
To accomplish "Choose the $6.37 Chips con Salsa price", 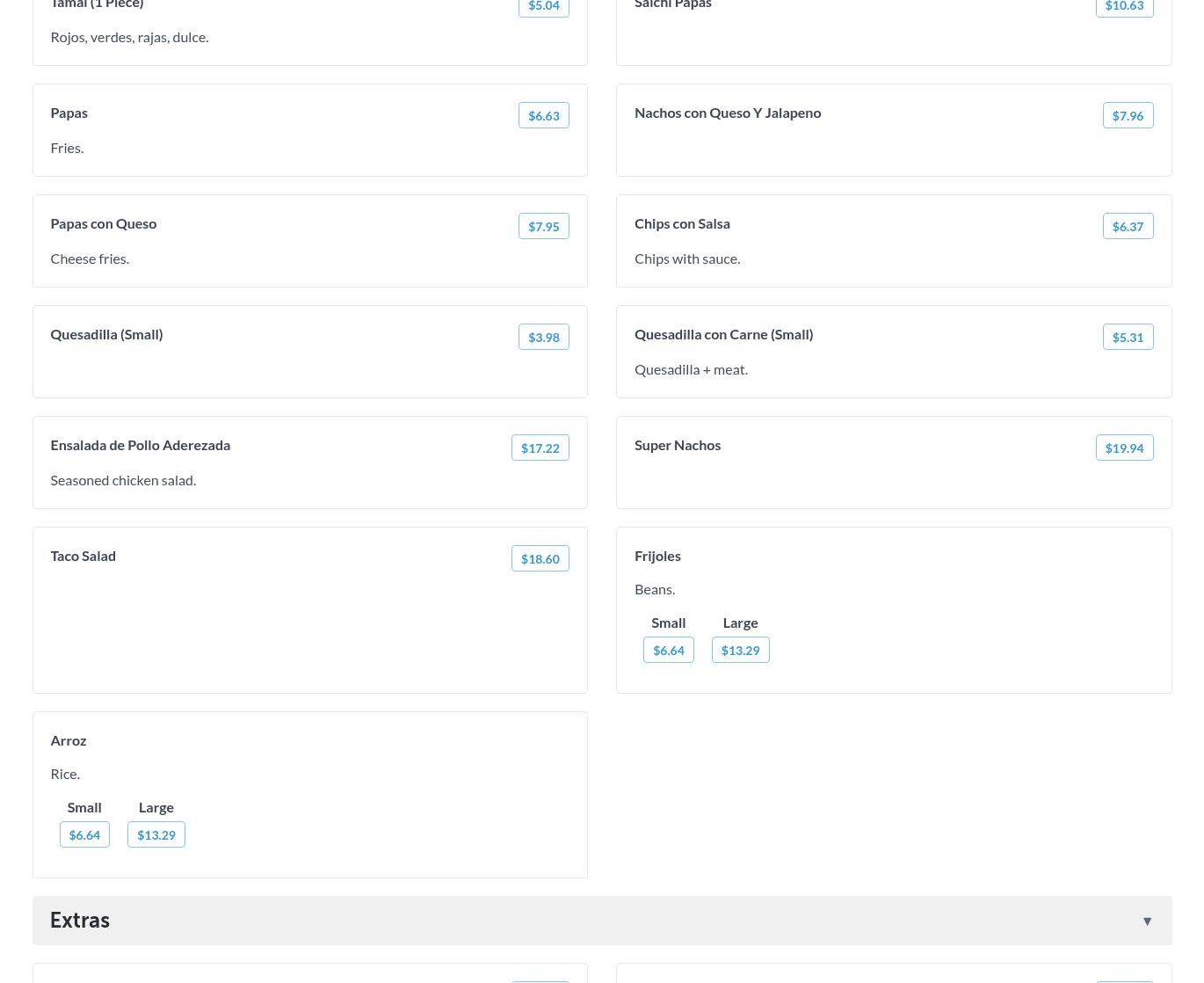I will coord(1128,226).
